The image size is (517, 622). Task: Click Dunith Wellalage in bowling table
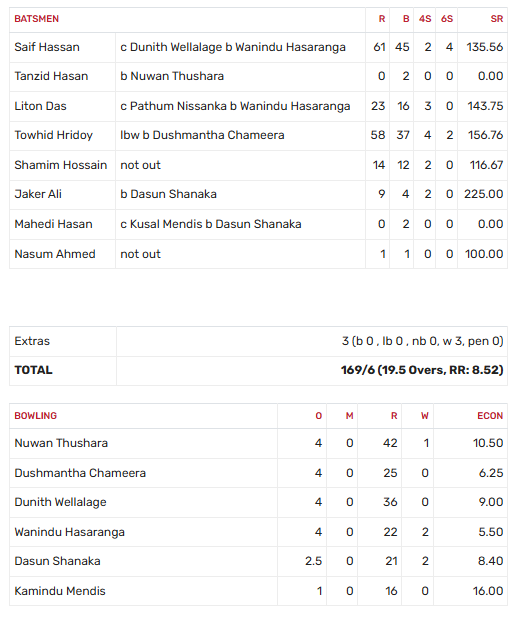point(60,502)
